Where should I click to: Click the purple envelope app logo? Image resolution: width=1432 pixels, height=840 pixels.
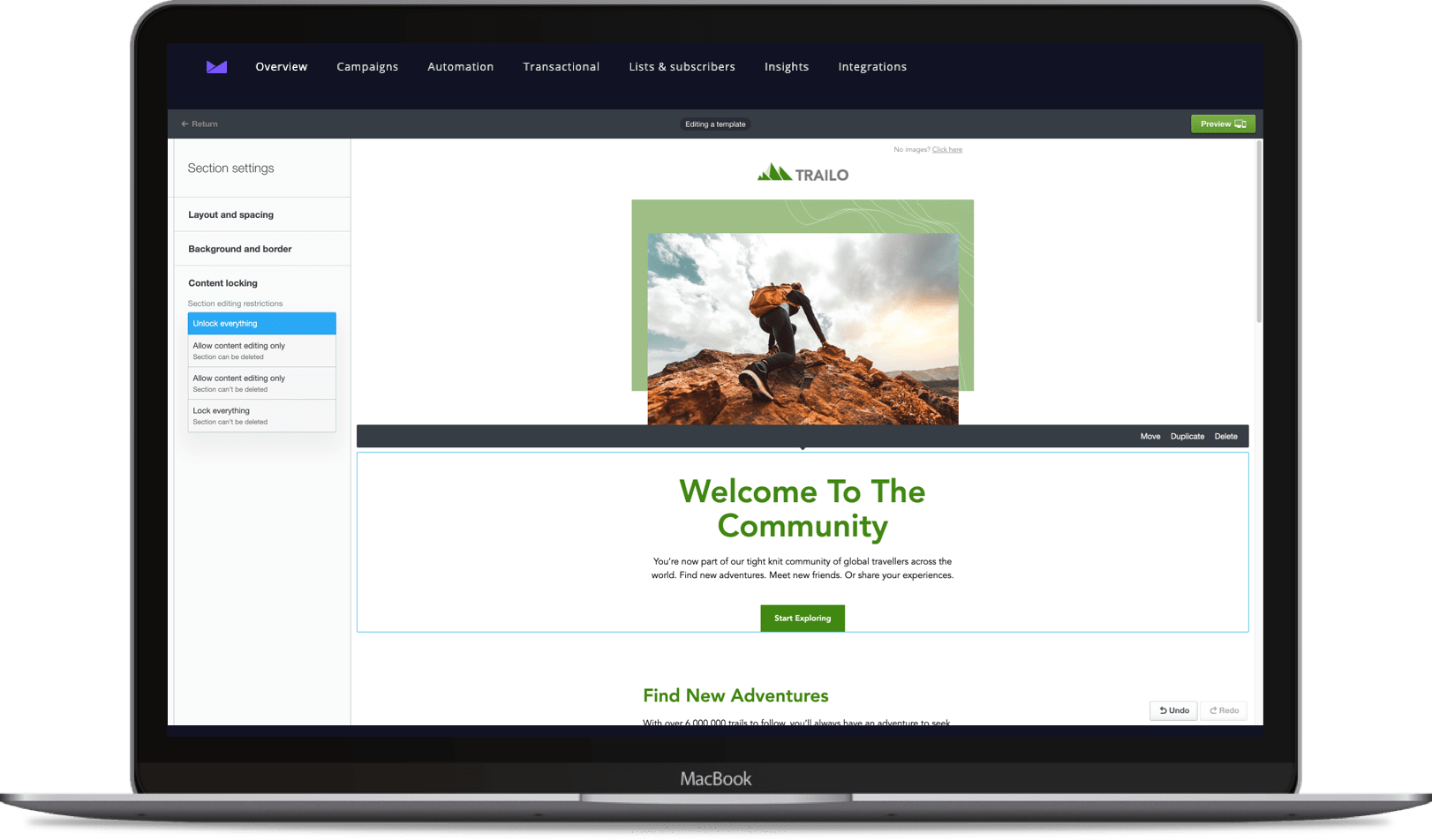tap(216, 66)
